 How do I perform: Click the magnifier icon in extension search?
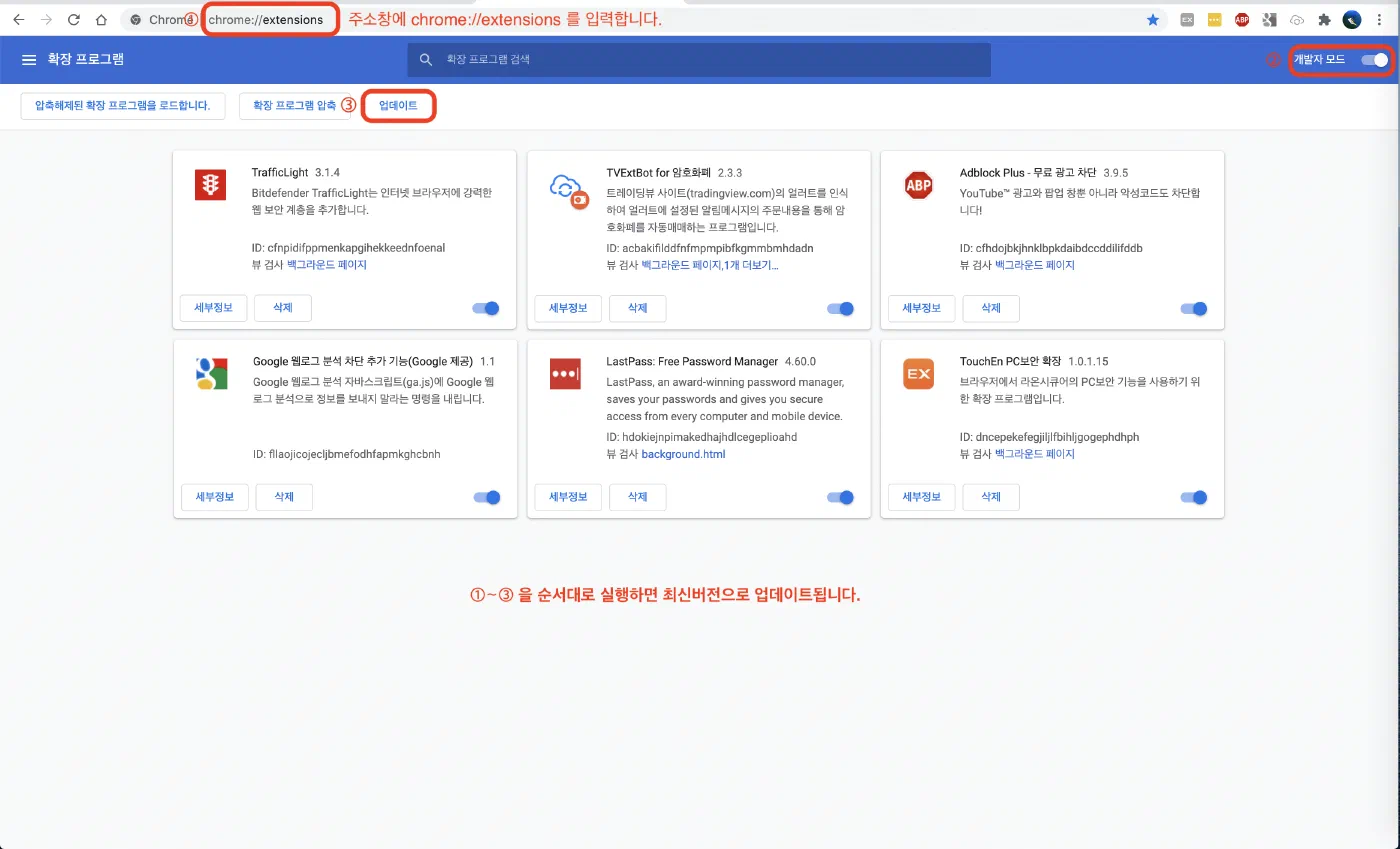[426, 60]
